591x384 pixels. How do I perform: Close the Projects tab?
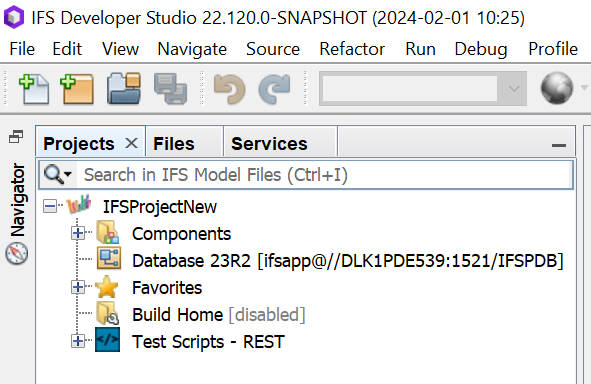point(131,144)
